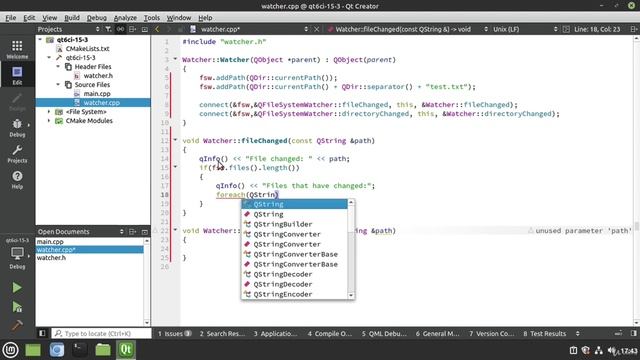The image size is (640, 360).
Task: Run the project with green play button
Action: 17,288
